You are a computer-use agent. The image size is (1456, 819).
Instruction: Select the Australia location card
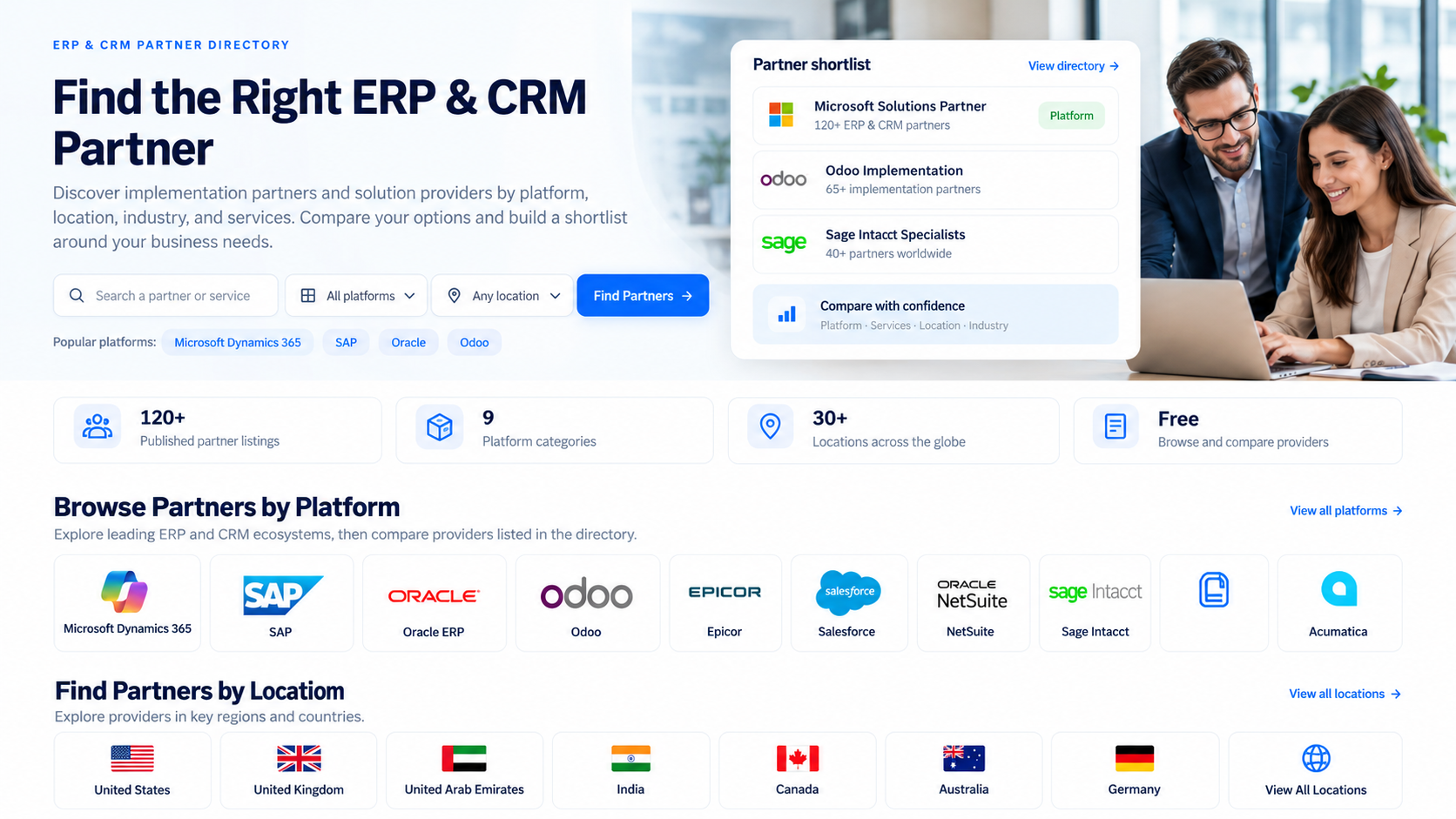click(963, 770)
